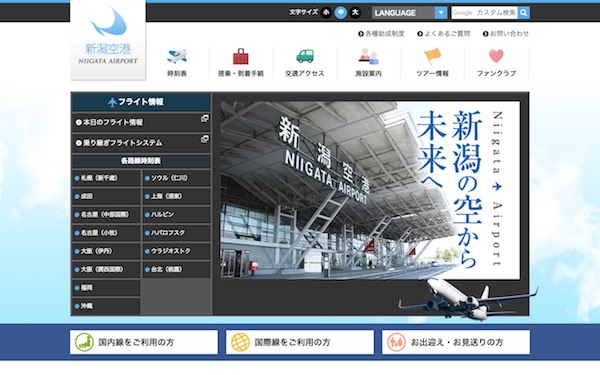
Task: Open the LANGUAGE dropdown
Action: [x=409, y=13]
